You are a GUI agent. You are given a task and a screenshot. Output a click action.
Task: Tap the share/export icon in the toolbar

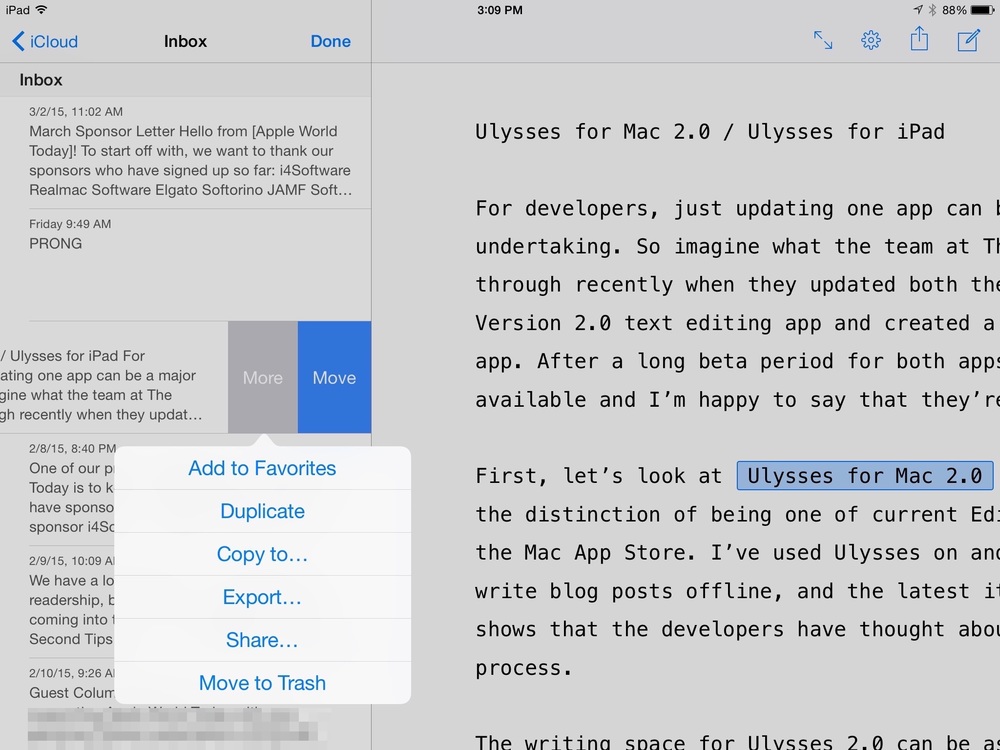coord(919,39)
